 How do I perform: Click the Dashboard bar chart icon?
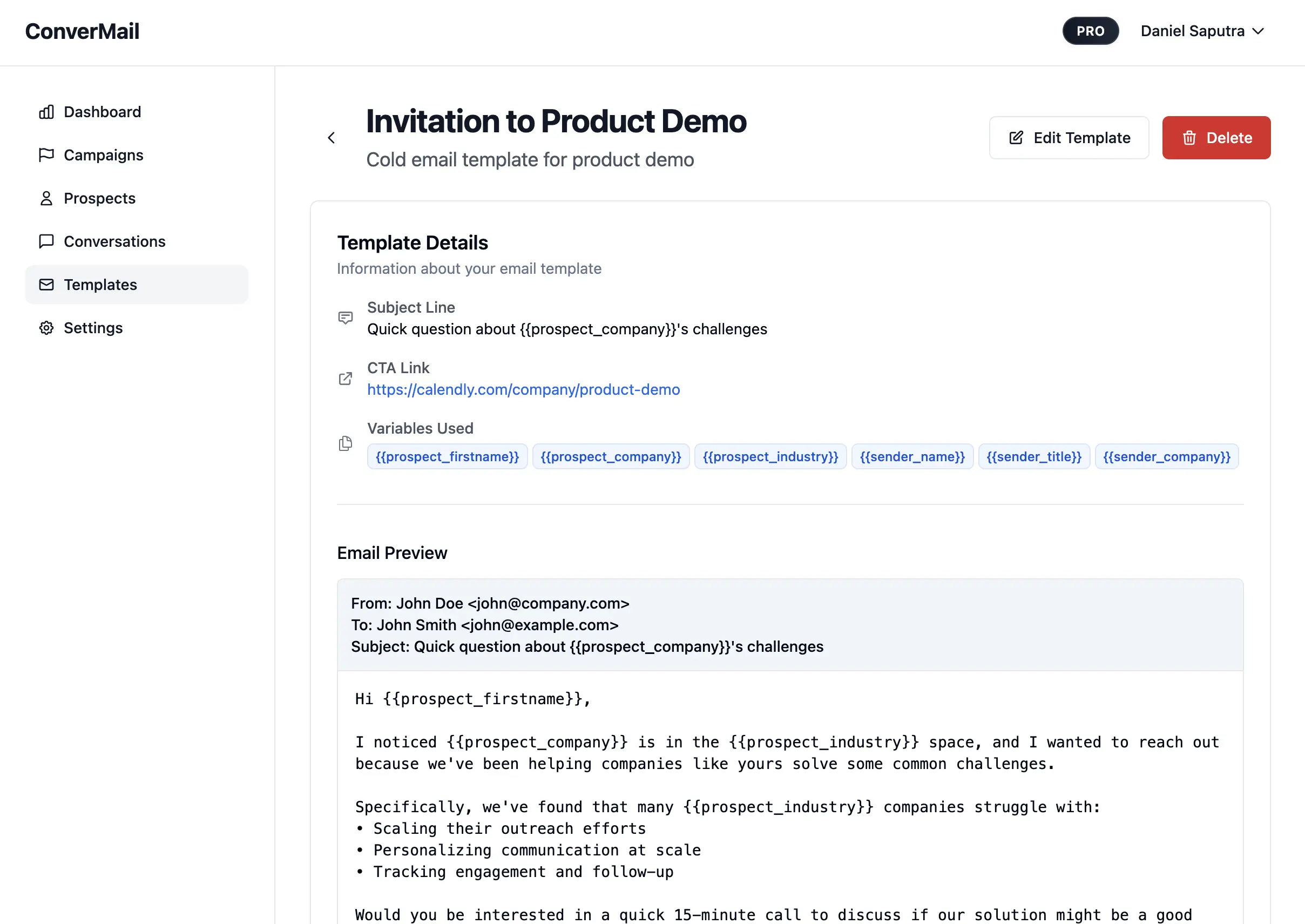tap(46, 112)
